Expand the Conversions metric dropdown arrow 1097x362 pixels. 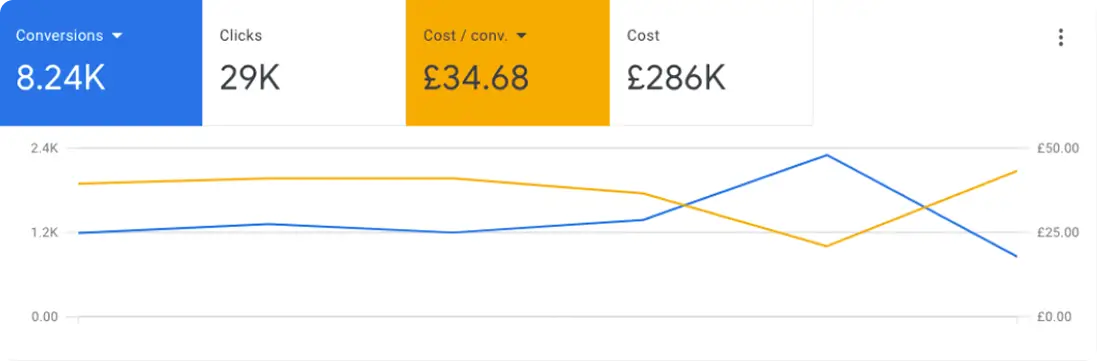117,36
